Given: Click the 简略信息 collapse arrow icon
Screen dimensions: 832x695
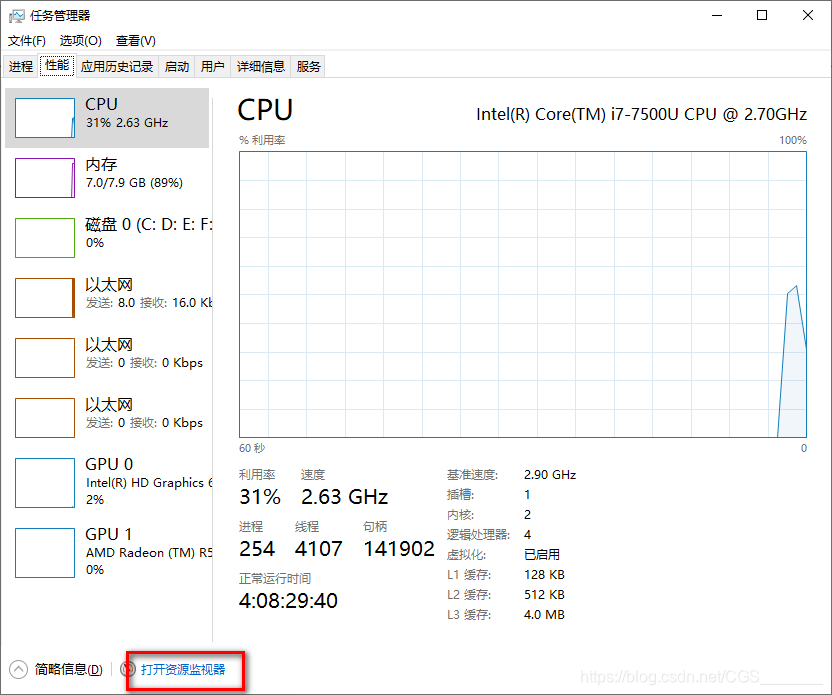Looking at the screenshot, I should click(x=18, y=670).
